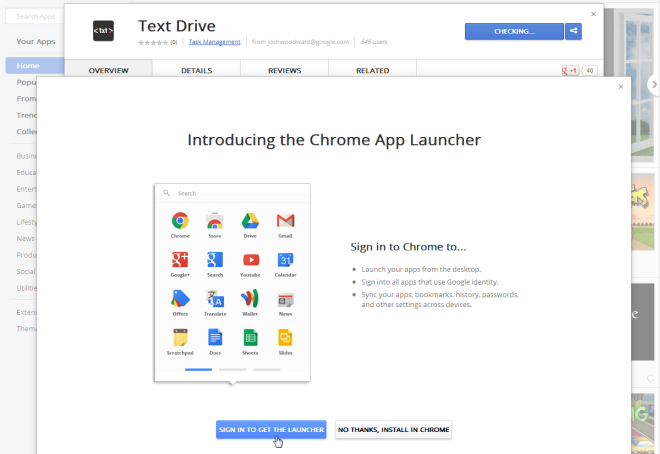Close the Chrome App Launcher dialog
This screenshot has height=454, width=660.
(621, 87)
